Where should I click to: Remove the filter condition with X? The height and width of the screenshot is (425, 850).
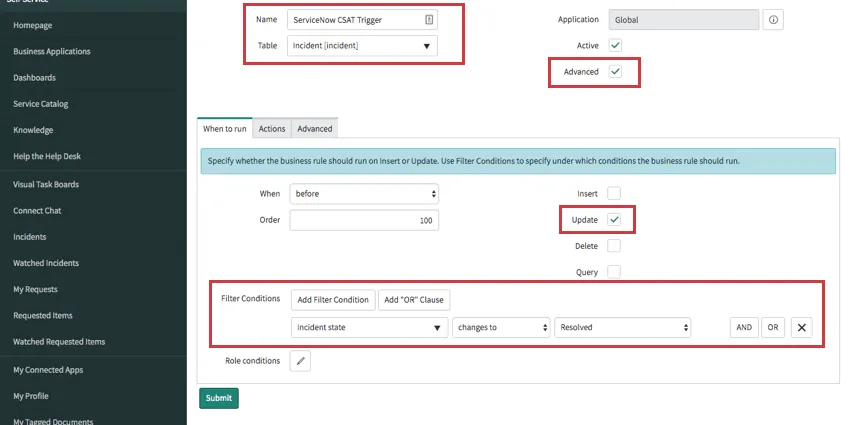click(802, 327)
